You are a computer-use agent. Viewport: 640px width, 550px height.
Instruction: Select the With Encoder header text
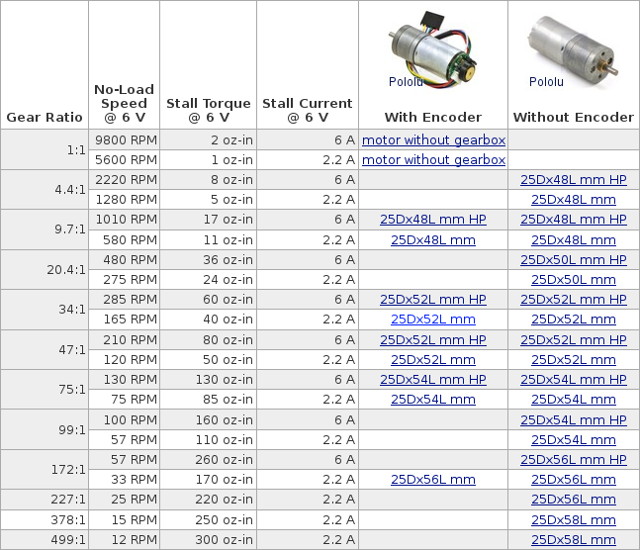tap(433, 117)
